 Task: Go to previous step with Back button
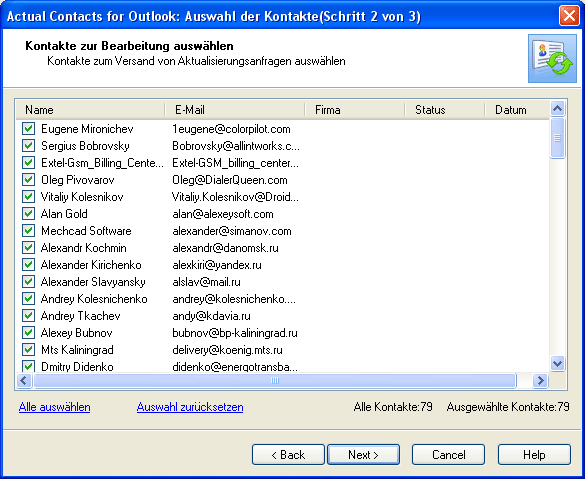pos(288,454)
